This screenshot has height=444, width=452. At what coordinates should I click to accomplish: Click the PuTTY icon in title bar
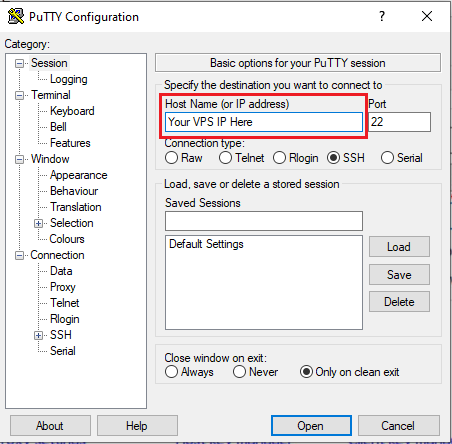[x=16, y=16]
